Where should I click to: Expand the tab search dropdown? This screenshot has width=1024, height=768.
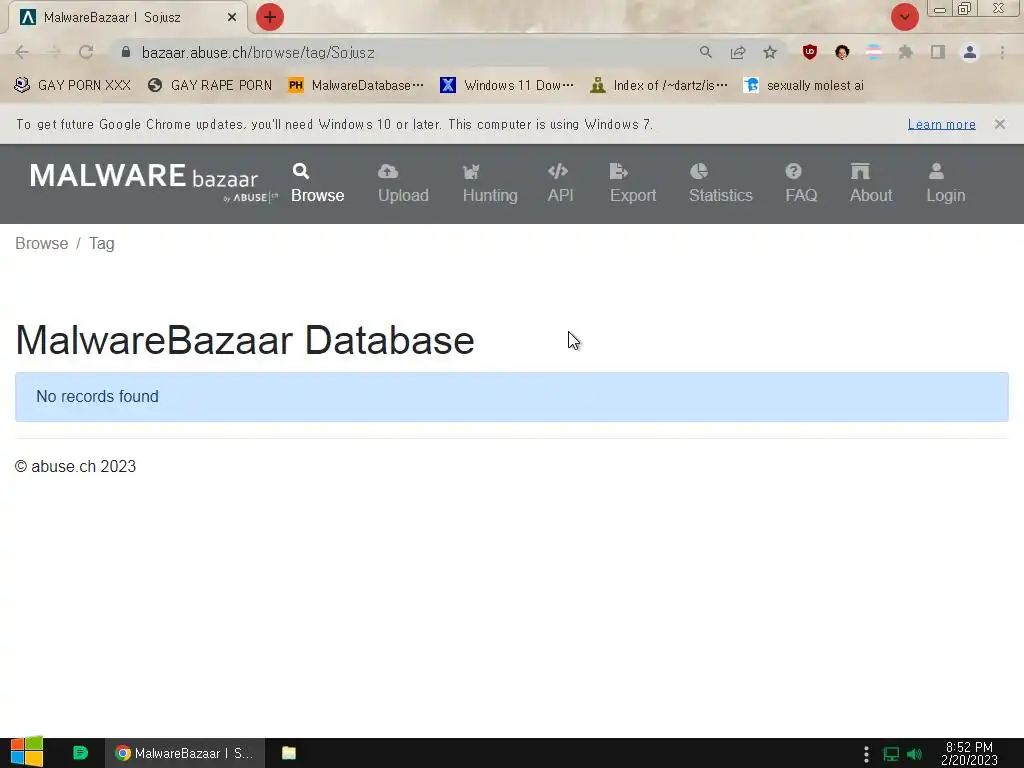(904, 17)
